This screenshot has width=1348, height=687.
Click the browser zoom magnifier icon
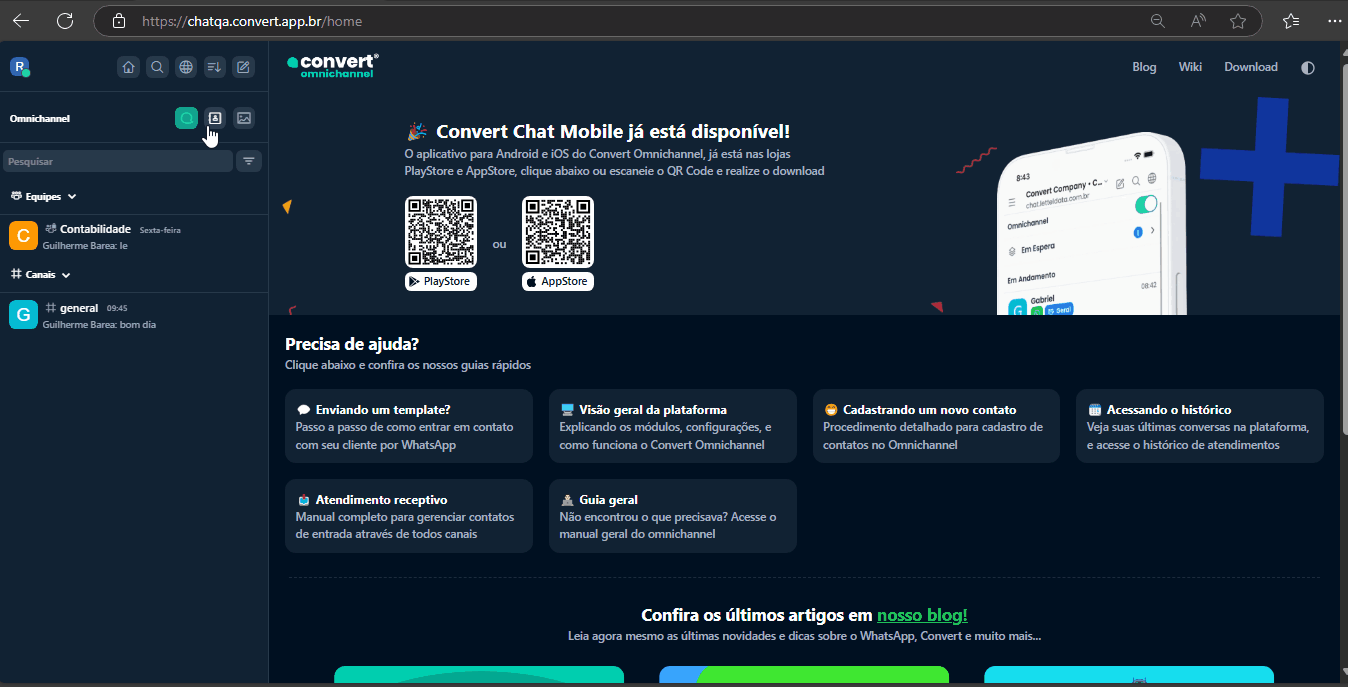click(x=1158, y=20)
